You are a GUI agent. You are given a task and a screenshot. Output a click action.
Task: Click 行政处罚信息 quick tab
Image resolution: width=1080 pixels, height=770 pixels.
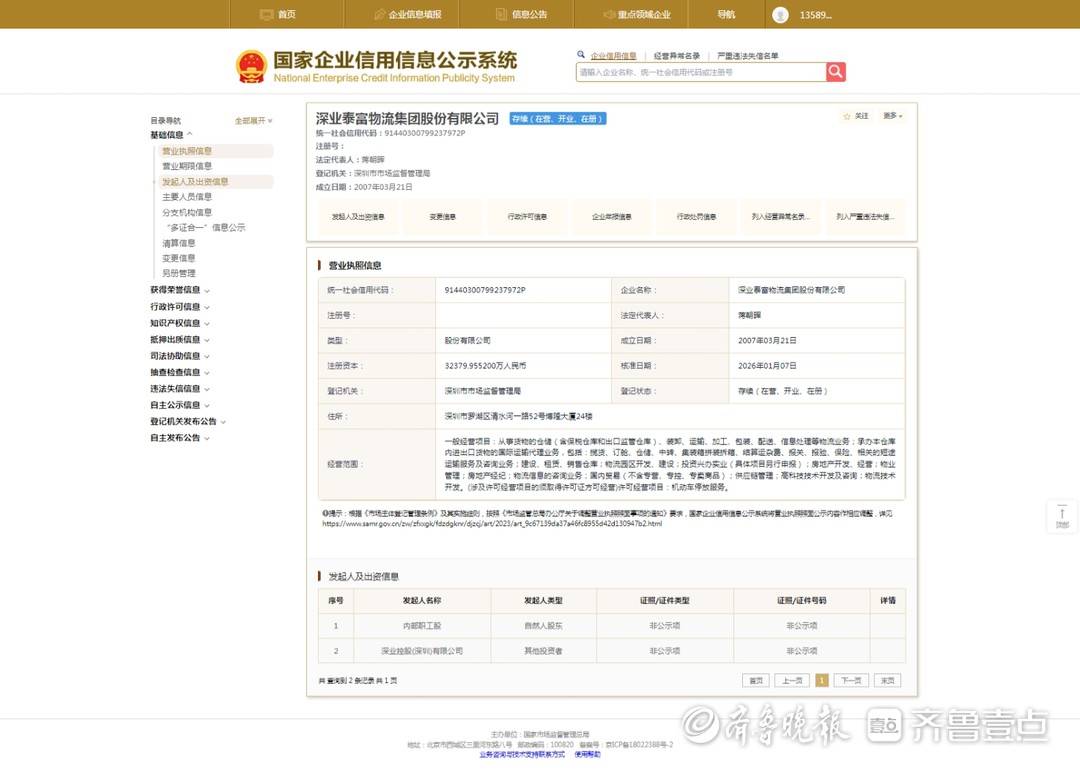(696, 216)
